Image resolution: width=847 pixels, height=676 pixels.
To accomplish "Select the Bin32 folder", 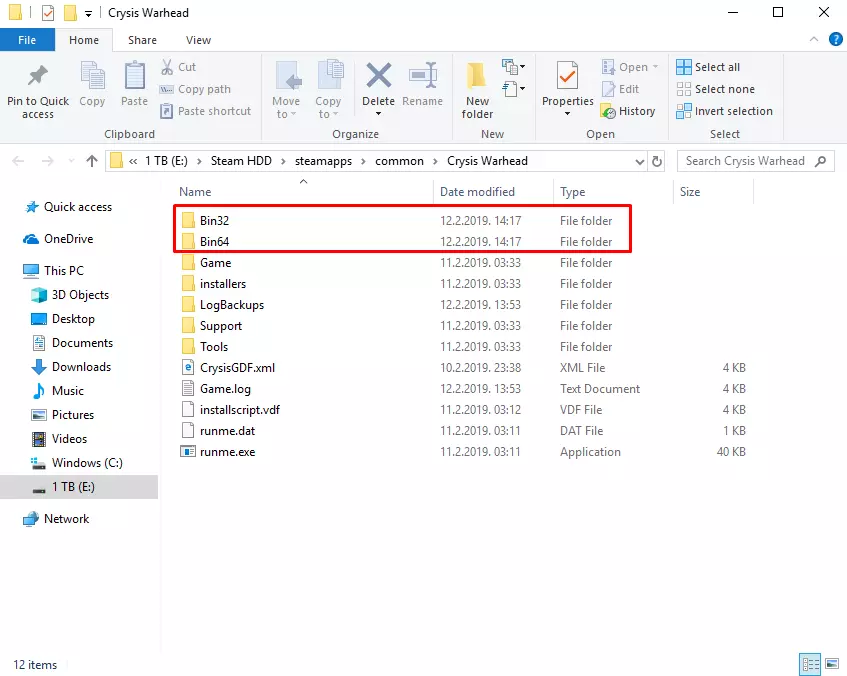I will pyautogui.click(x=214, y=220).
